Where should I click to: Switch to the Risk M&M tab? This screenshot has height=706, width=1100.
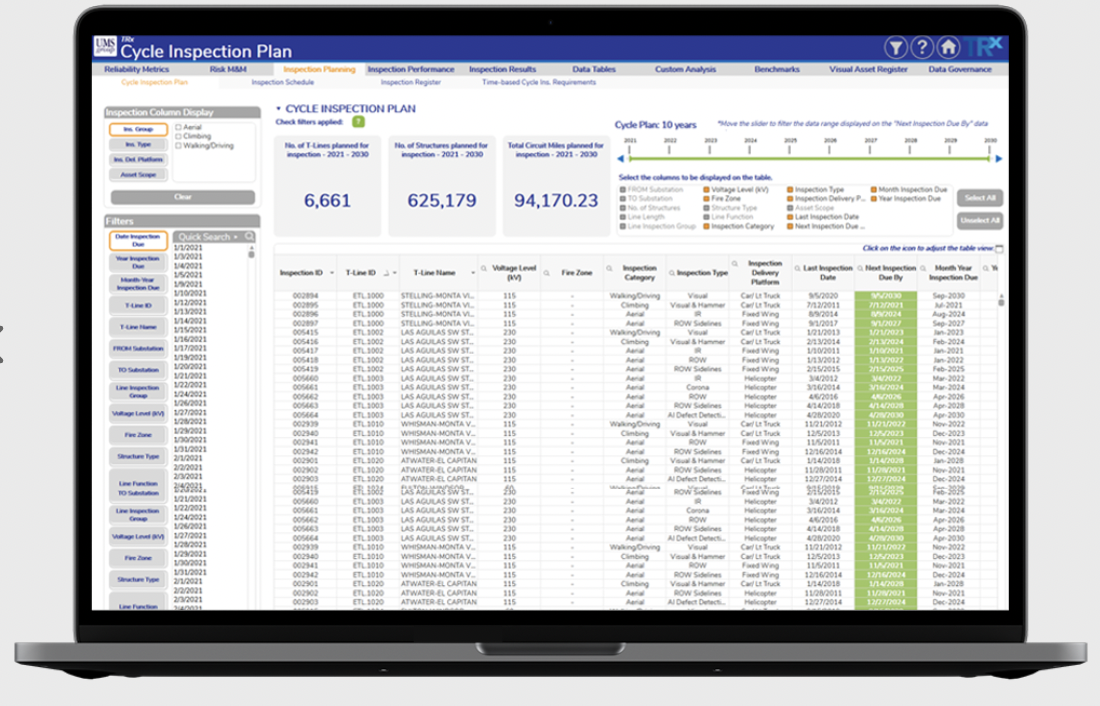228,70
